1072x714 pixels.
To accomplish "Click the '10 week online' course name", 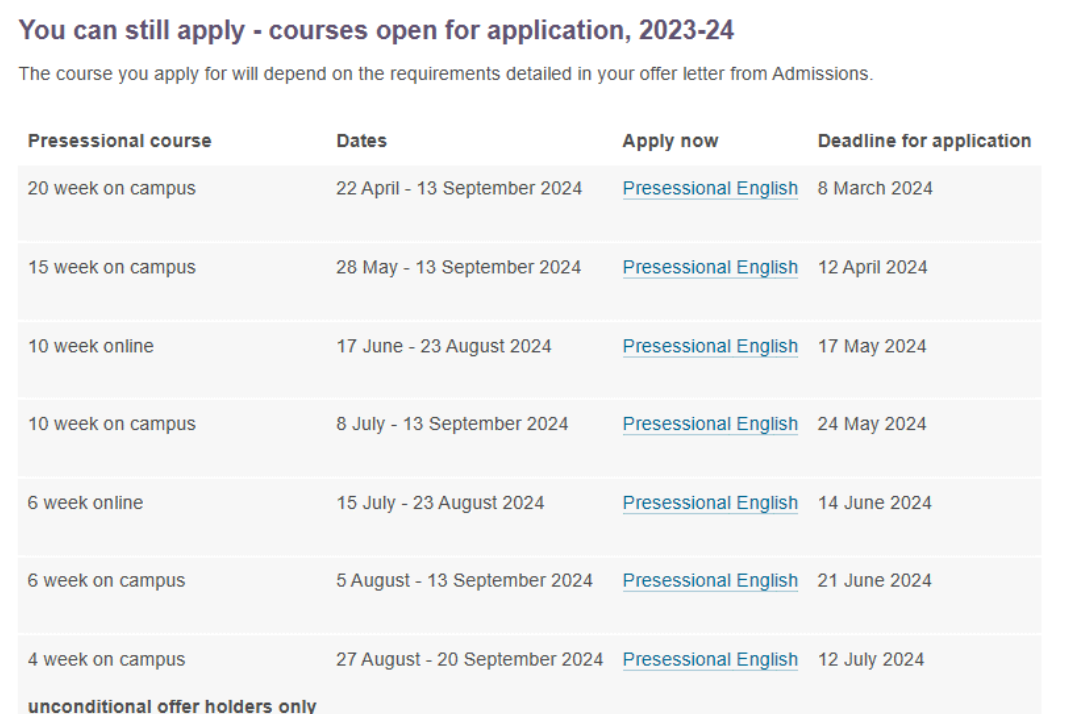I will click(x=91, y=346).
